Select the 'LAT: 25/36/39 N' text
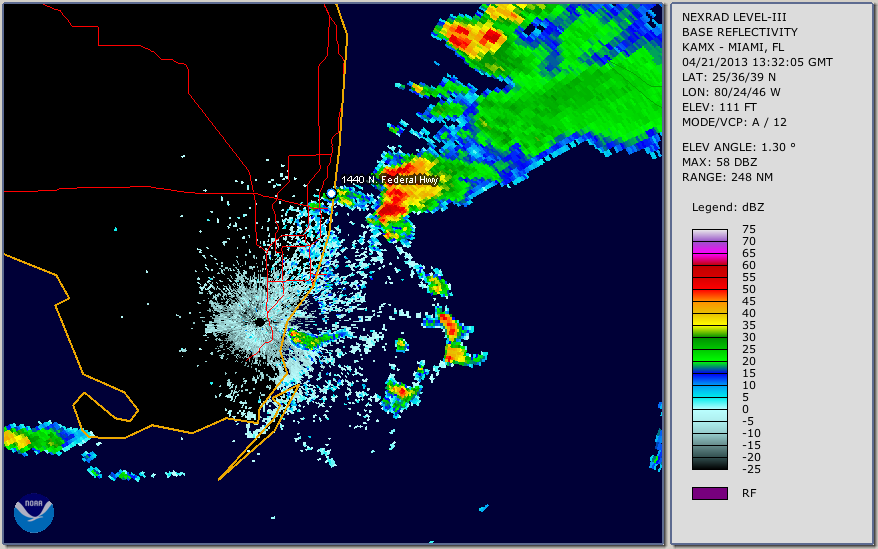Image resolution: width=878 pixels, height=549 pixels. 729,77
